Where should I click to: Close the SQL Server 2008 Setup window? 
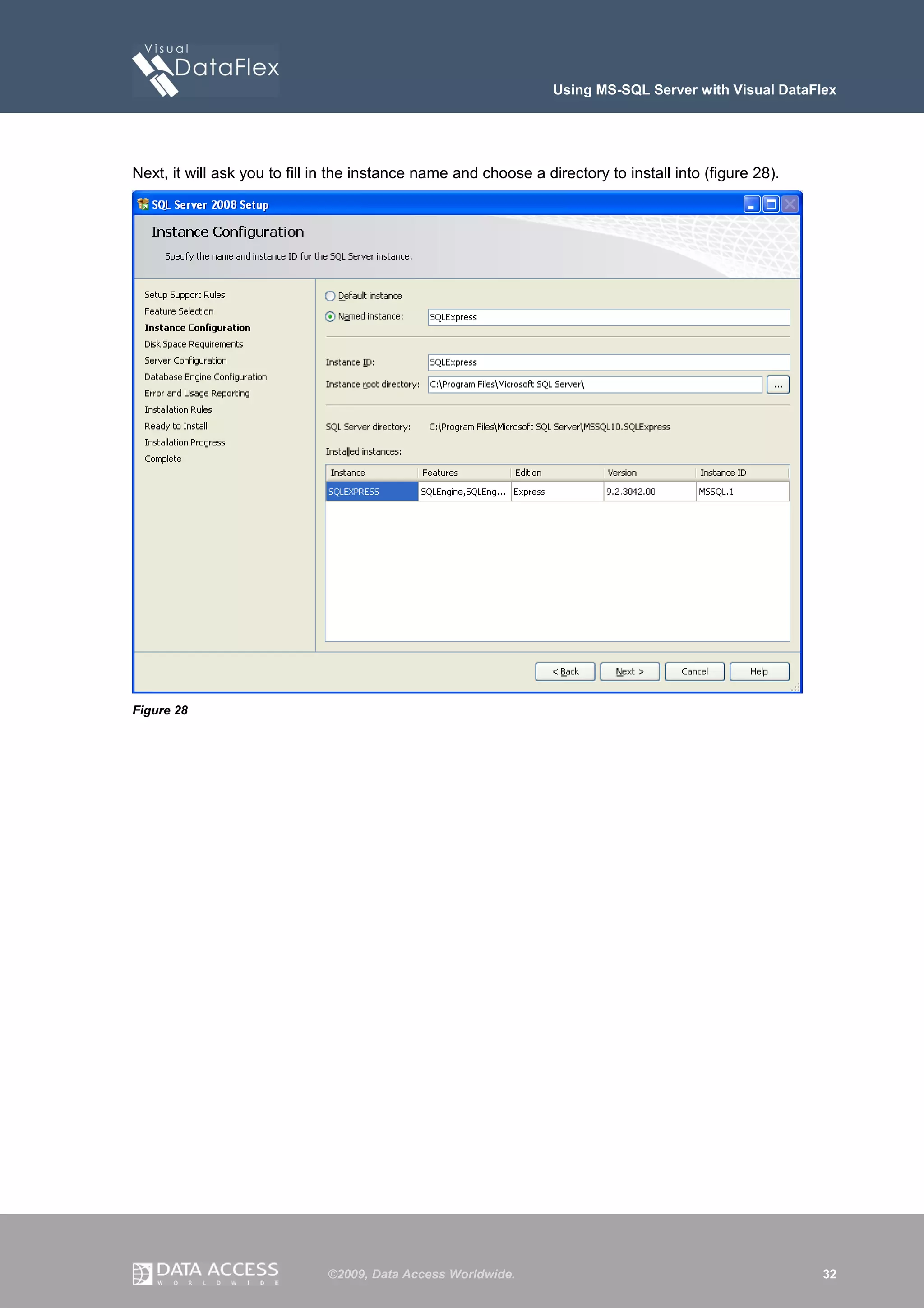790,204
